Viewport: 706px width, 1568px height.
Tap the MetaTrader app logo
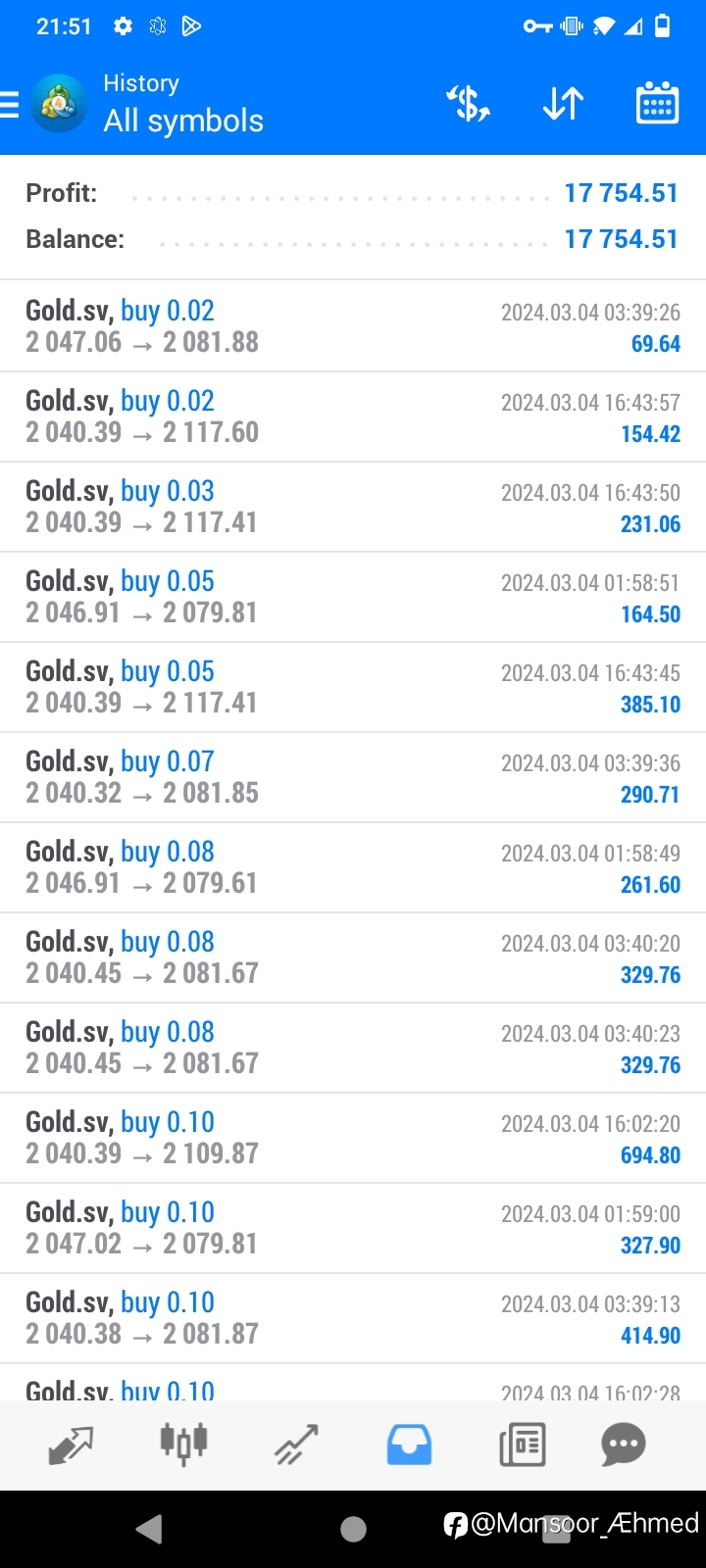tap(59, 103)
